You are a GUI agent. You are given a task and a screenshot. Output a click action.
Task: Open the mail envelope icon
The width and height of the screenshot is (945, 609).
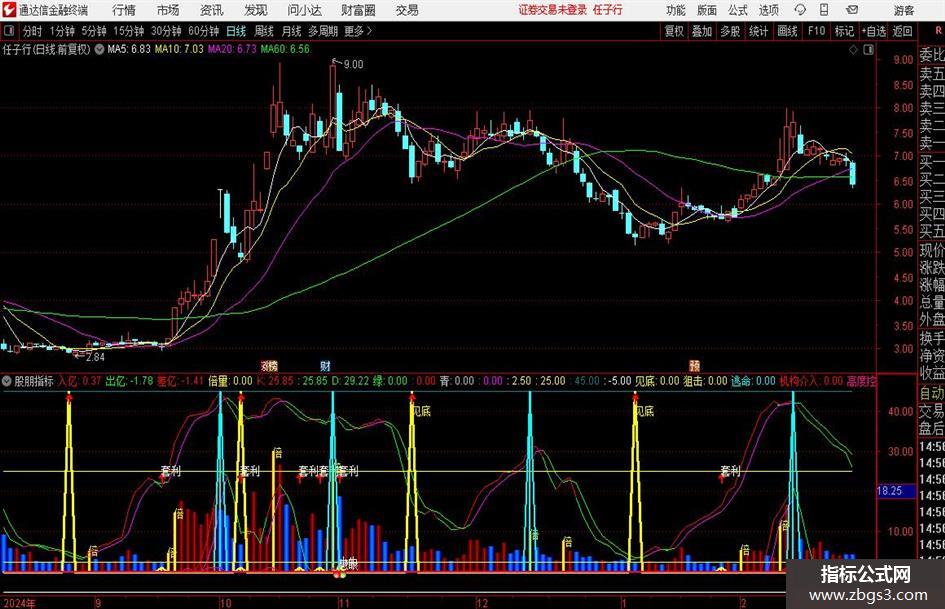pos(852,10)
